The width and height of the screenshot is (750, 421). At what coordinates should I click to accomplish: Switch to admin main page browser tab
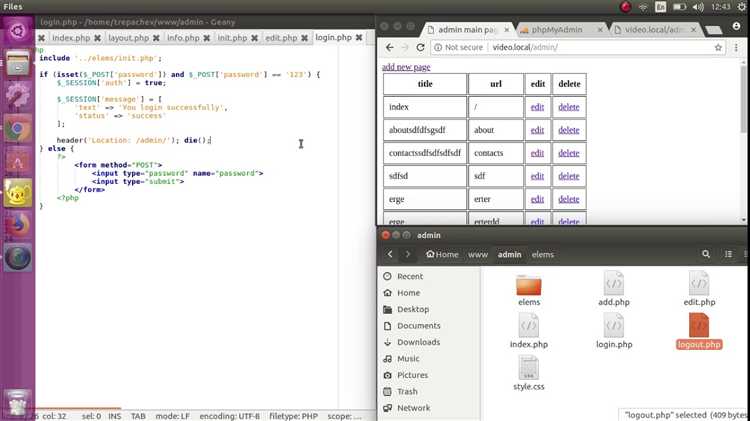[466, 30]
